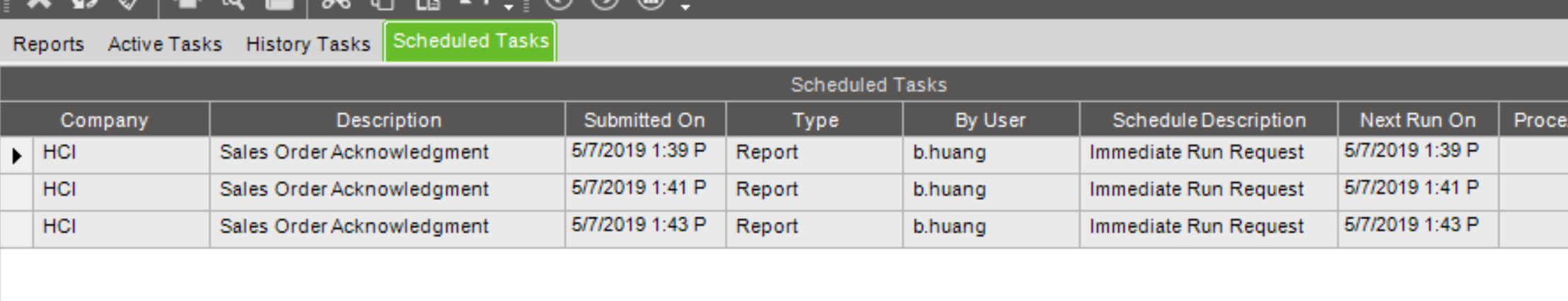
Task: Click the Delete (X) toolbar icon
Action: tap(40, 4)
